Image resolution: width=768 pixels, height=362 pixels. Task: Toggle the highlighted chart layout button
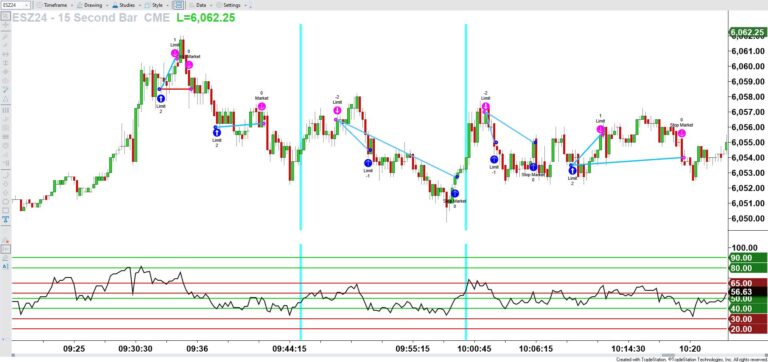coord(179,4)
